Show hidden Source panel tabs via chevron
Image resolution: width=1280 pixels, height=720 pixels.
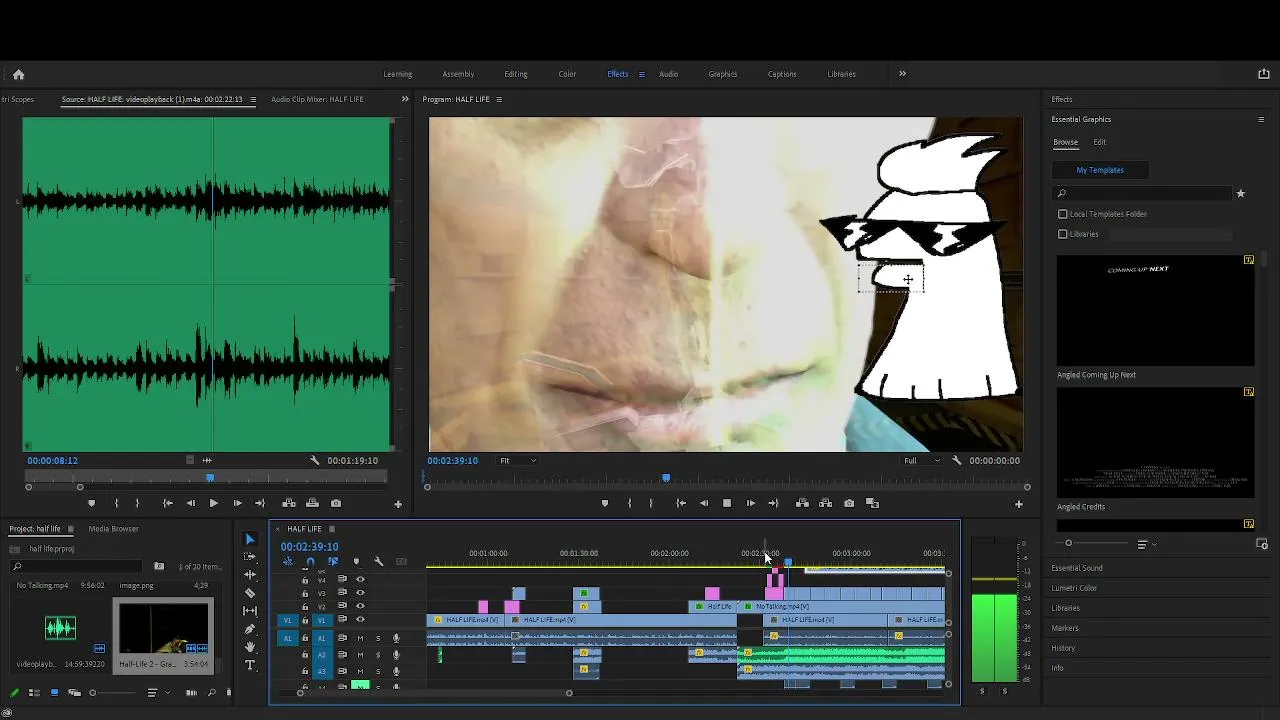click(405, 99)
